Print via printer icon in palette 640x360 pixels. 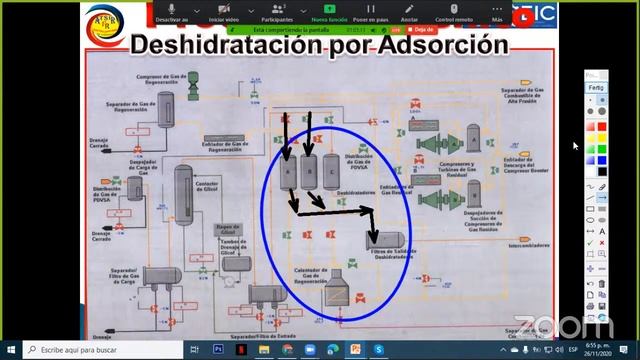590,306
